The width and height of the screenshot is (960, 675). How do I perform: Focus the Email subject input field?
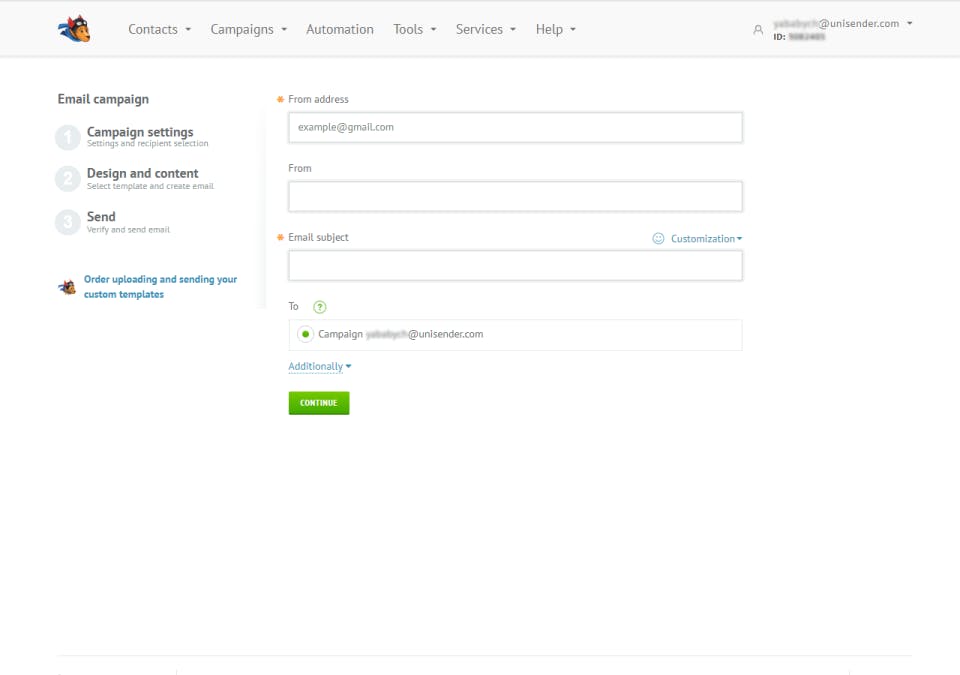click(516, 266)
